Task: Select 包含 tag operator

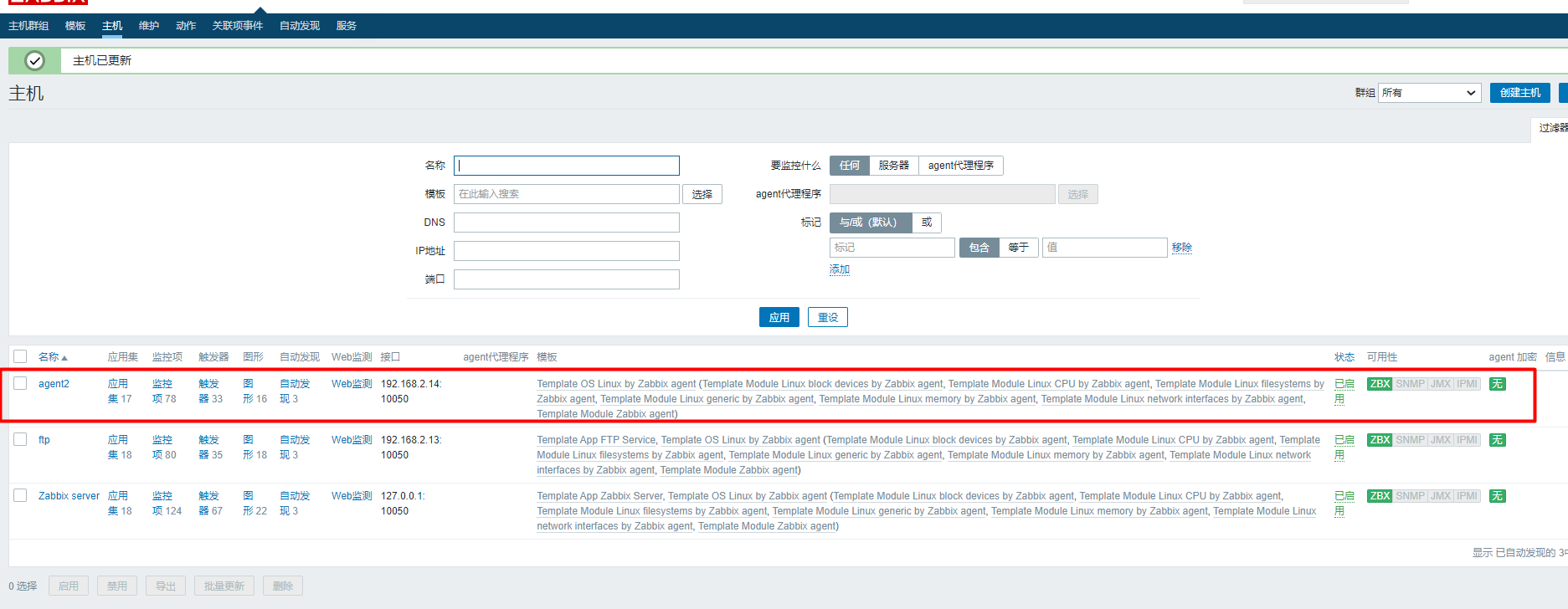Action: click(979, 248)
